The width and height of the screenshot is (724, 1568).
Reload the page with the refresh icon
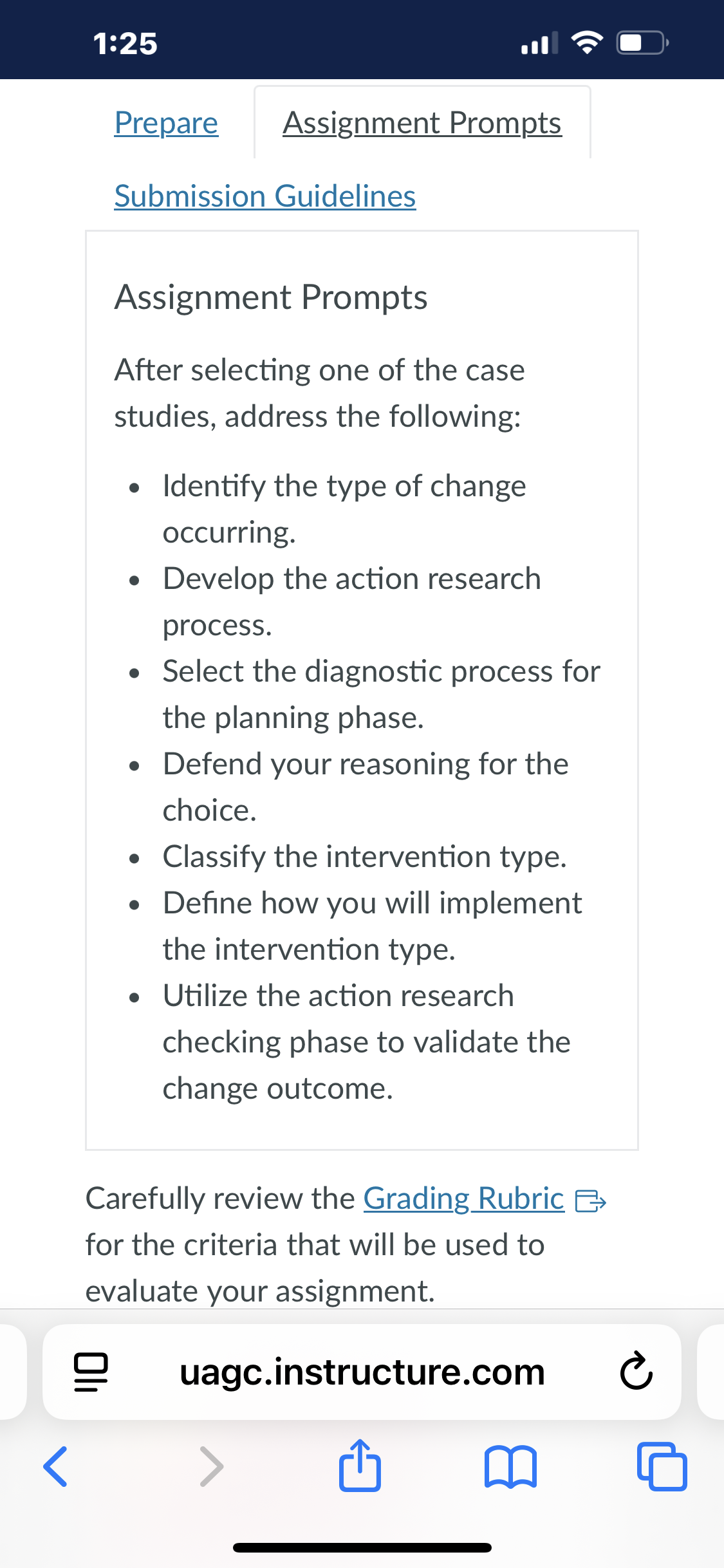[x=636, y=1372]
